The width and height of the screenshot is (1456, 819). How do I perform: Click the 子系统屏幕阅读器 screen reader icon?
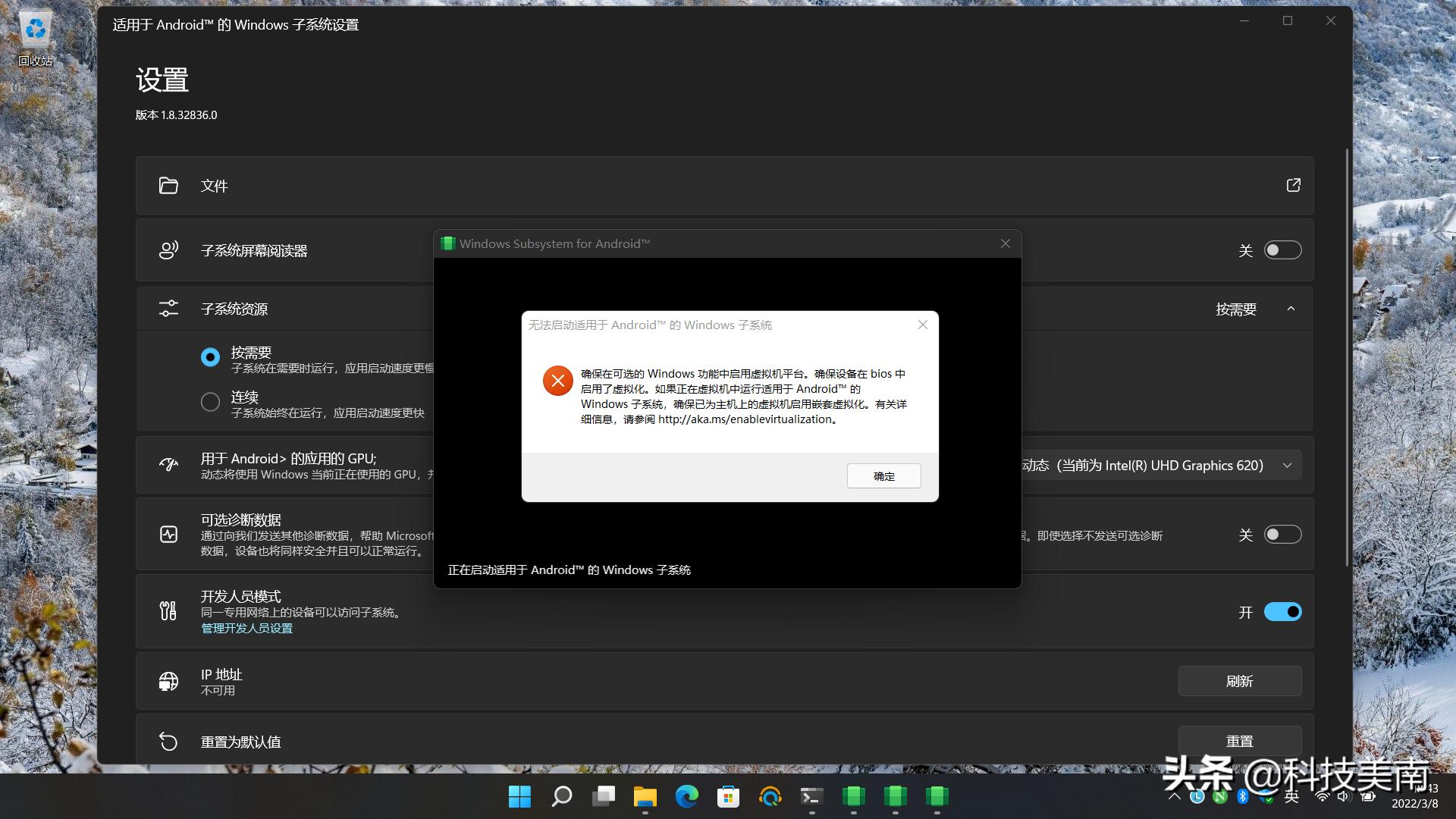(168, 250)
